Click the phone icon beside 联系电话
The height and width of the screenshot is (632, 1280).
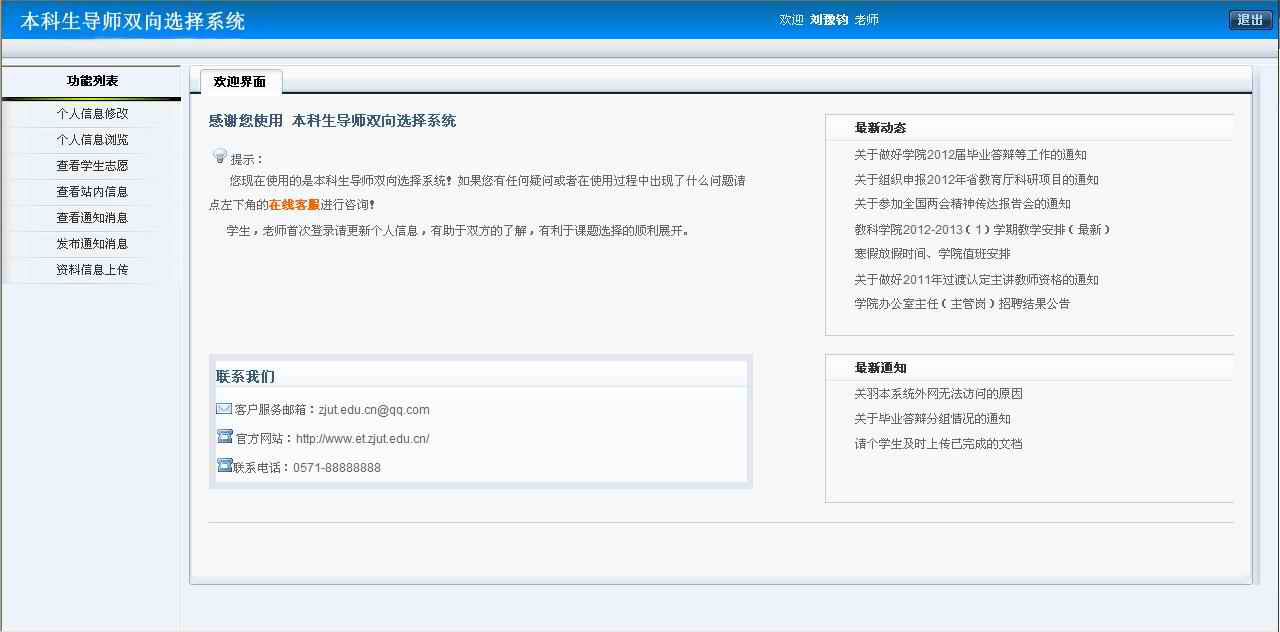(x=224, y=466)
